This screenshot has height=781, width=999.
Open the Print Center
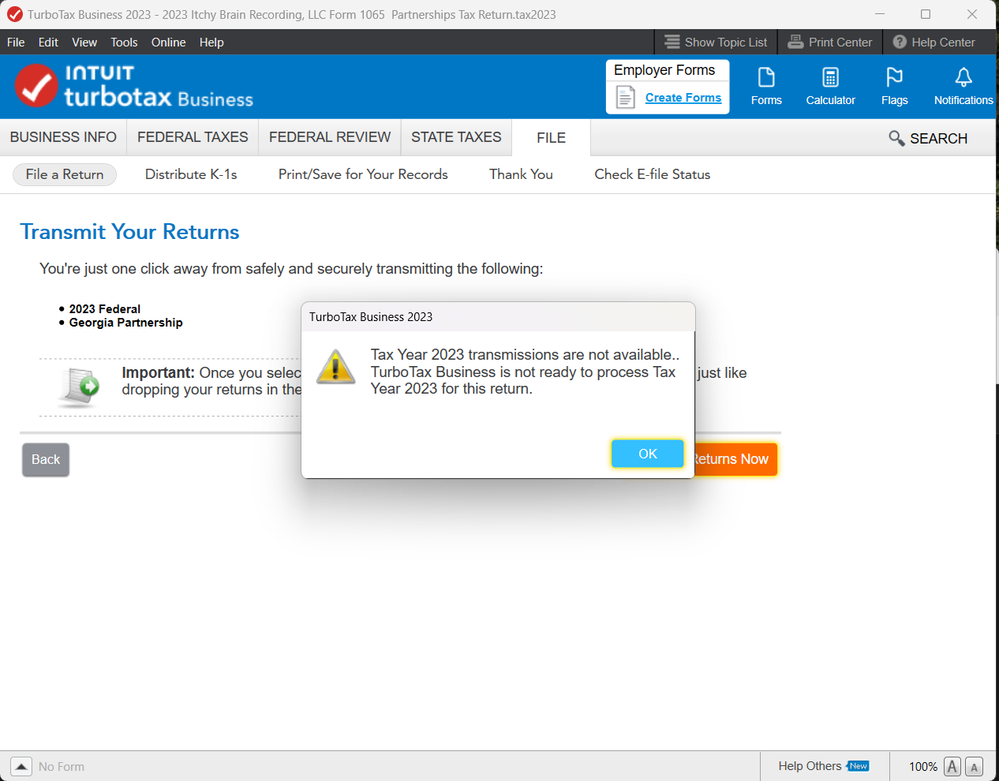829,42
